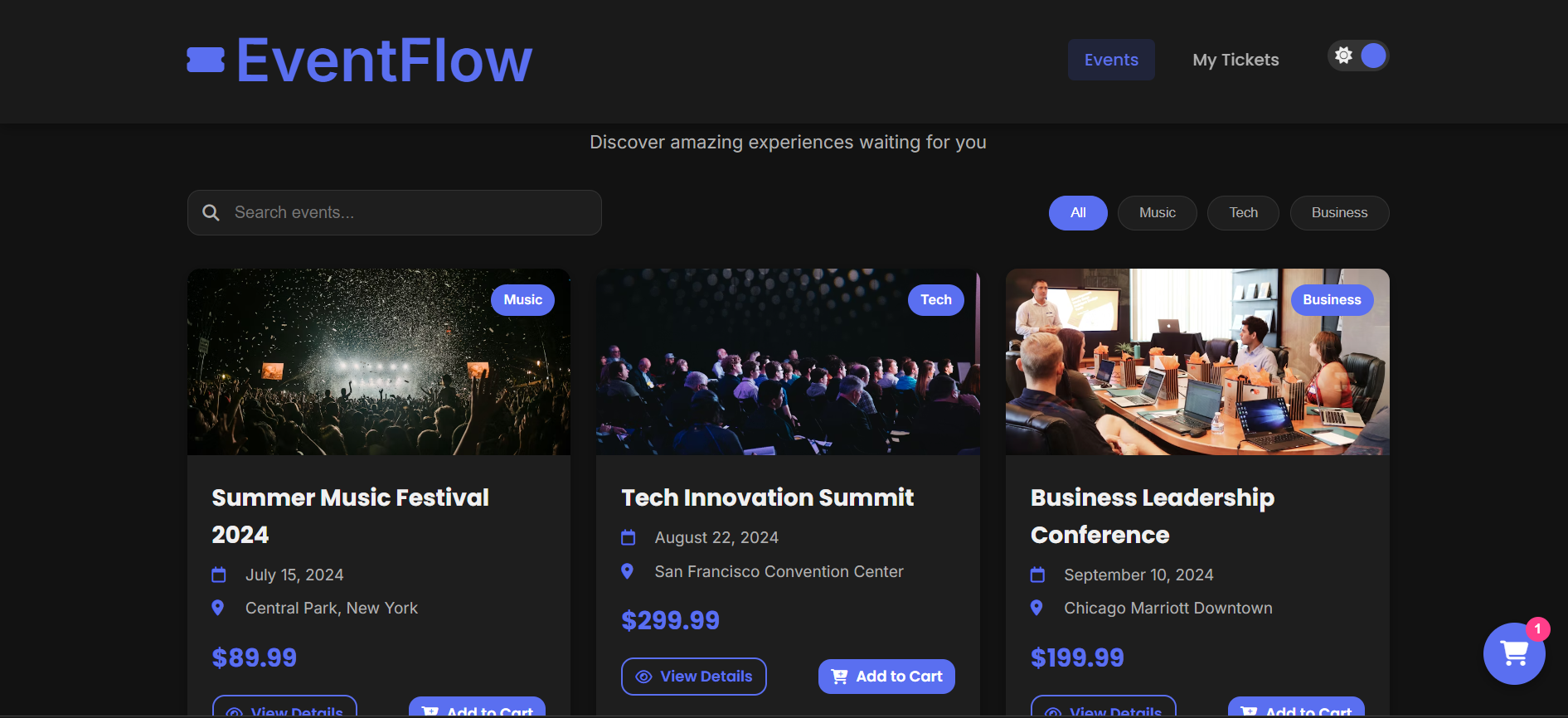The height and width of the screenshot is (718, 1568).
Task: Click the Summer Music Festival photo
Action: (x=378, y=361)
